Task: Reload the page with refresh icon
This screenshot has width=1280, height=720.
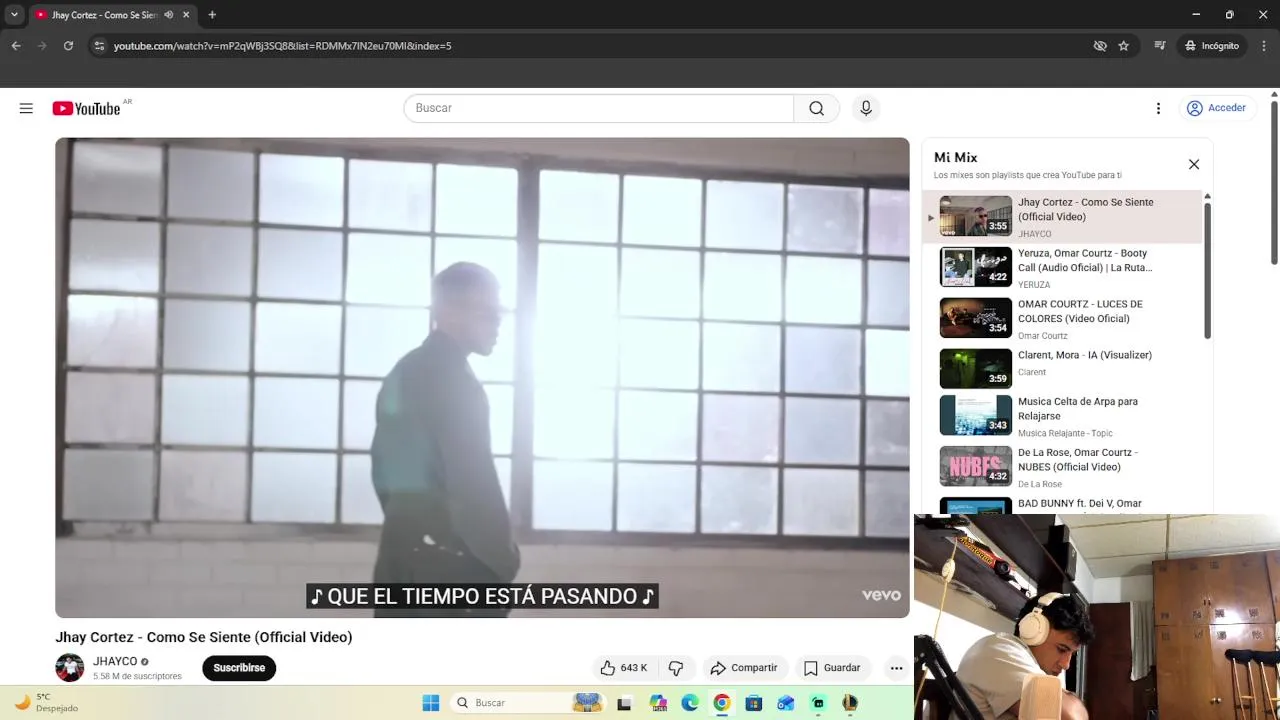Action: [x=68, y=46]
